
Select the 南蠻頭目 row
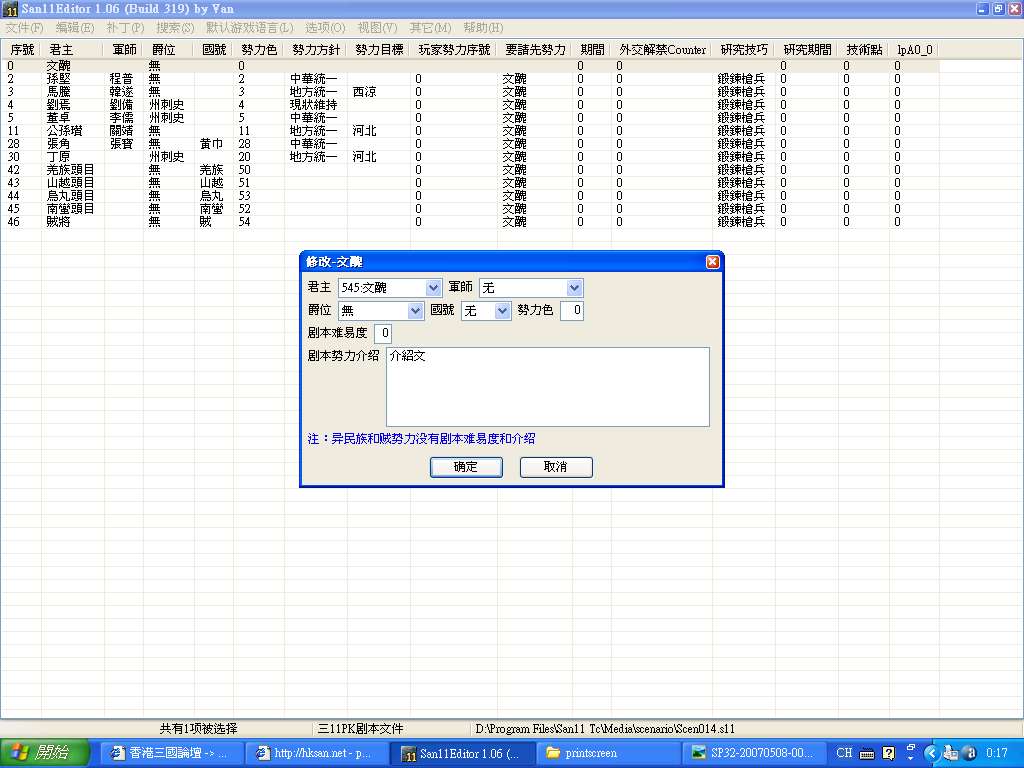click(470, 209)
